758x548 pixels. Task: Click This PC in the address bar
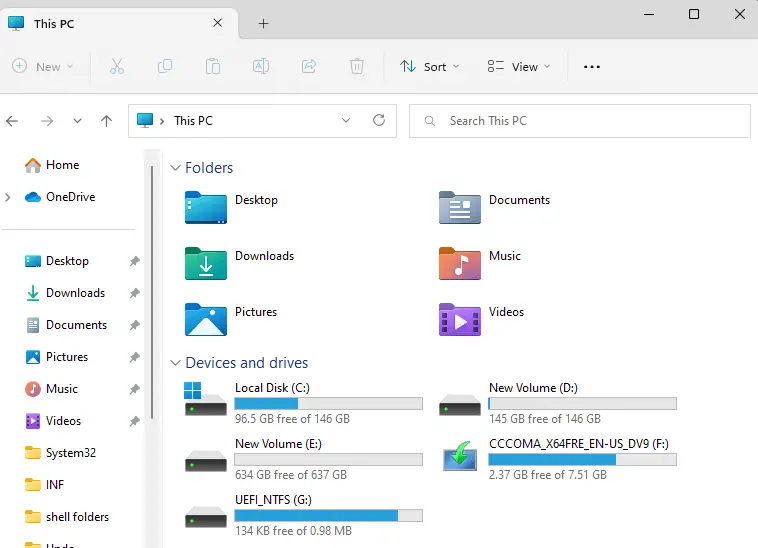tap(193, 121)
